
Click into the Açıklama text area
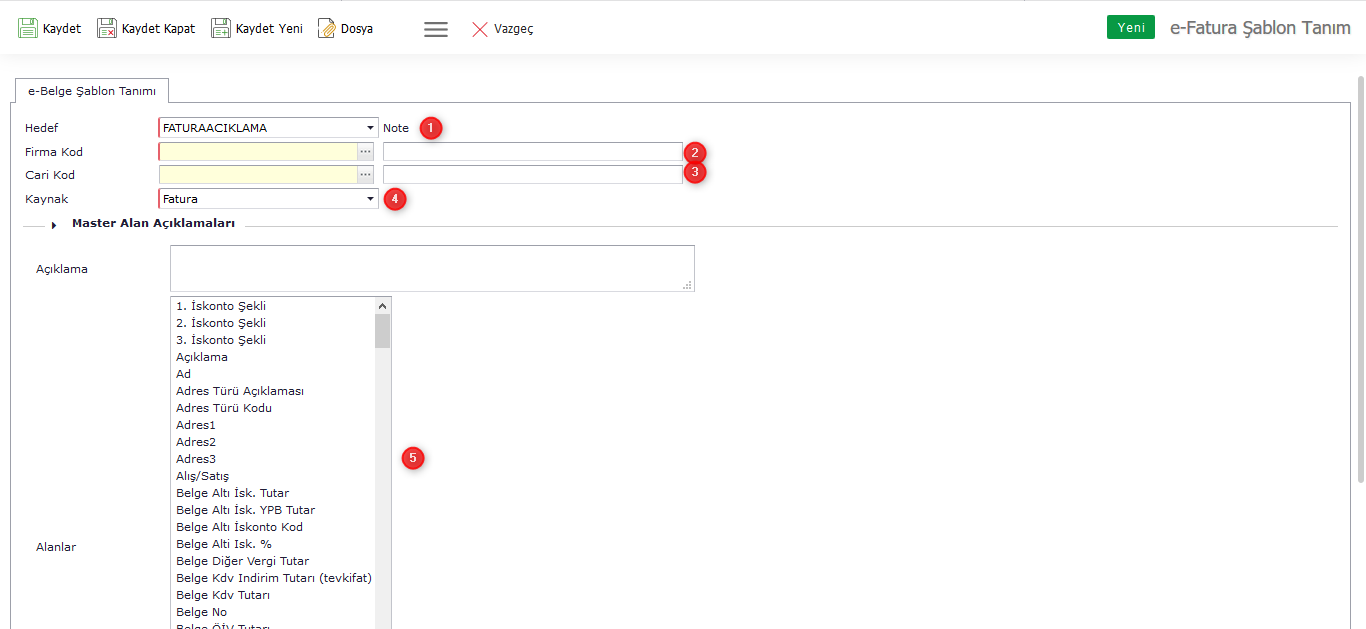[x=432, y=268]
